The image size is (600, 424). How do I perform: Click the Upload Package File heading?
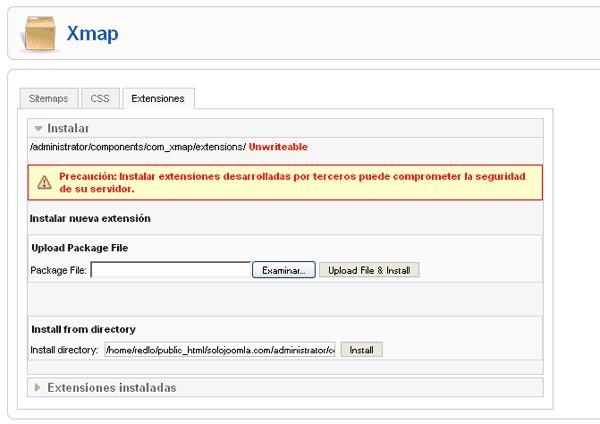79,247
